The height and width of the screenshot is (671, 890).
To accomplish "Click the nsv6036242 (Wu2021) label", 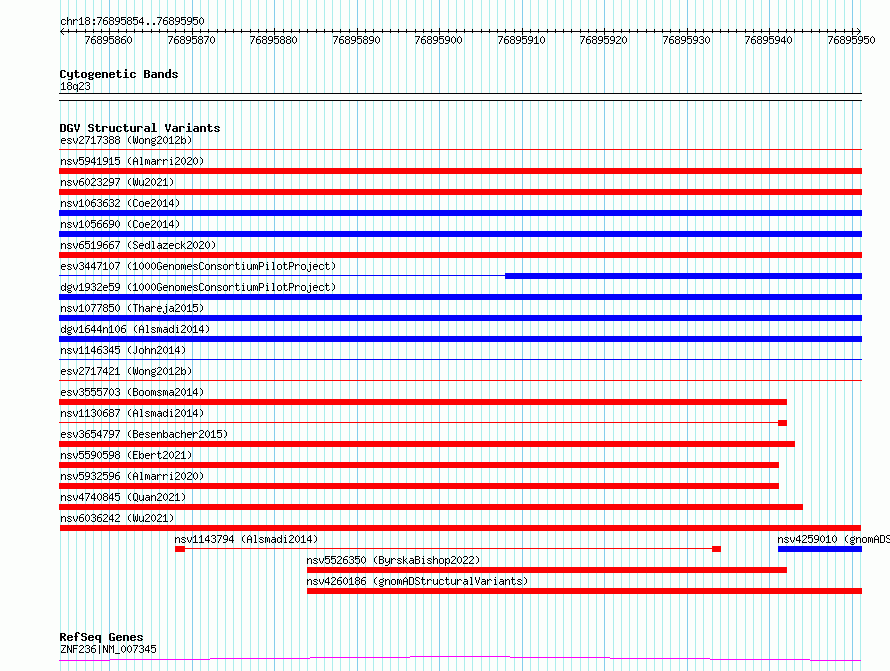I will point(117,518).
